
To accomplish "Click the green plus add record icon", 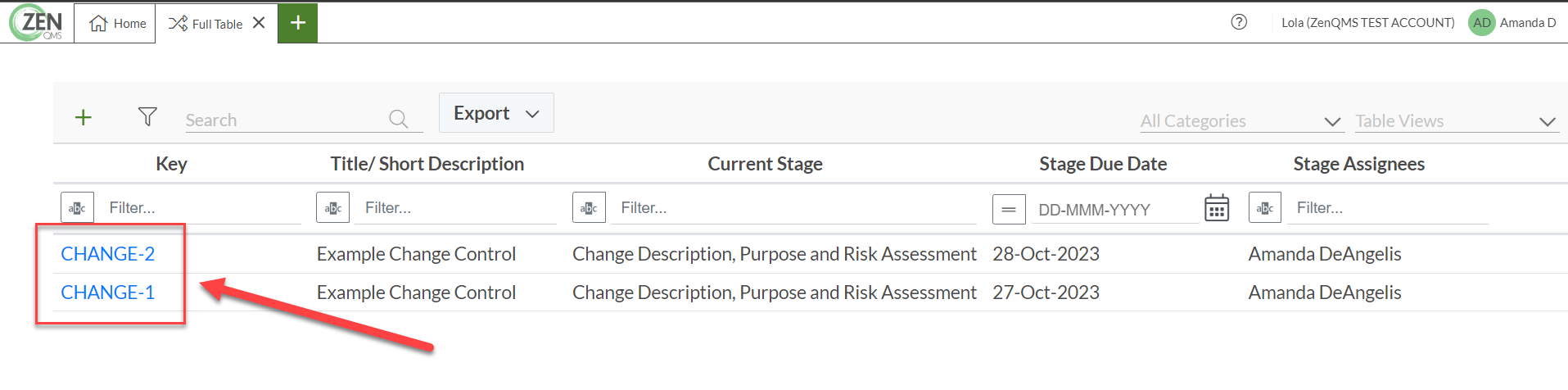I will (x=84, y=117).
